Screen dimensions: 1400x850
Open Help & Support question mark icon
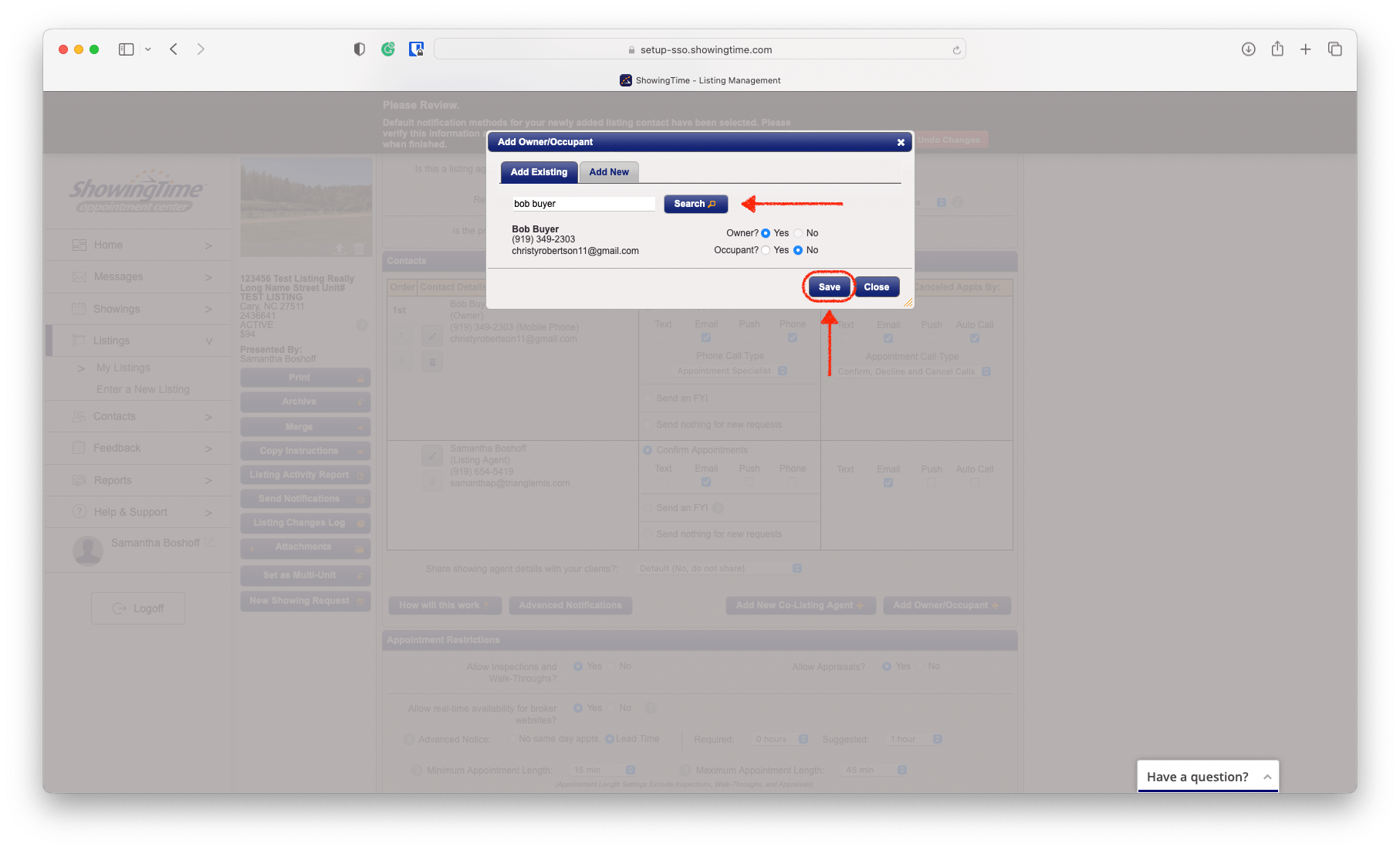coord(79,512)
